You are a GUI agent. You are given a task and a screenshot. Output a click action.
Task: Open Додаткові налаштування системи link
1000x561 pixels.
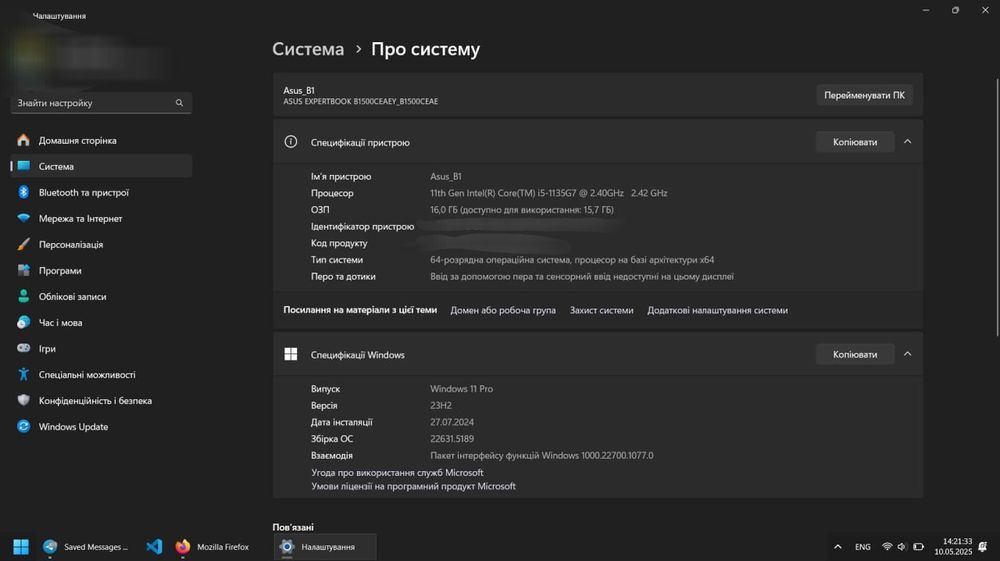(x=717, y=310)
